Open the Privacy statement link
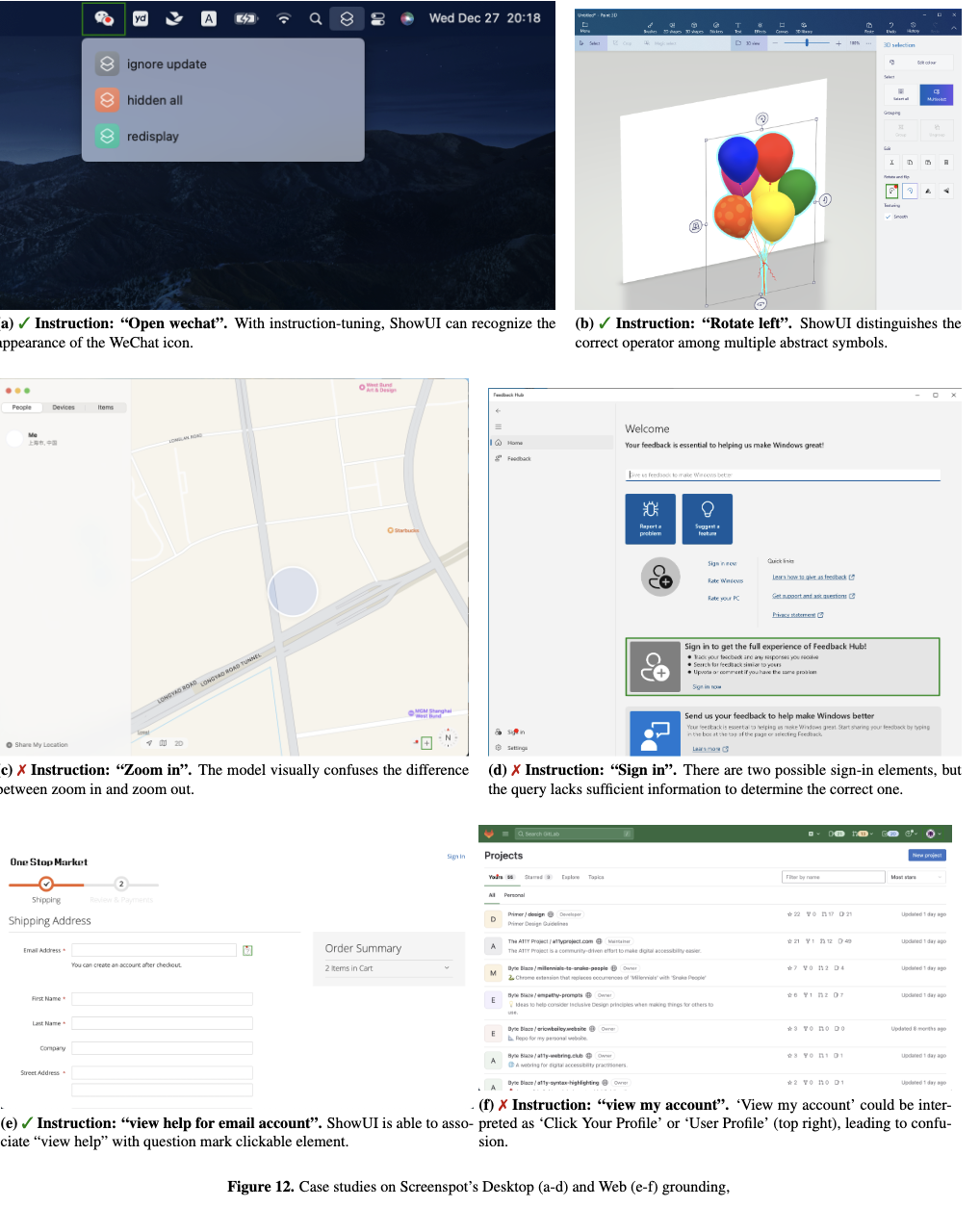The image size is (980, 1207). click(x=797, y=615)
